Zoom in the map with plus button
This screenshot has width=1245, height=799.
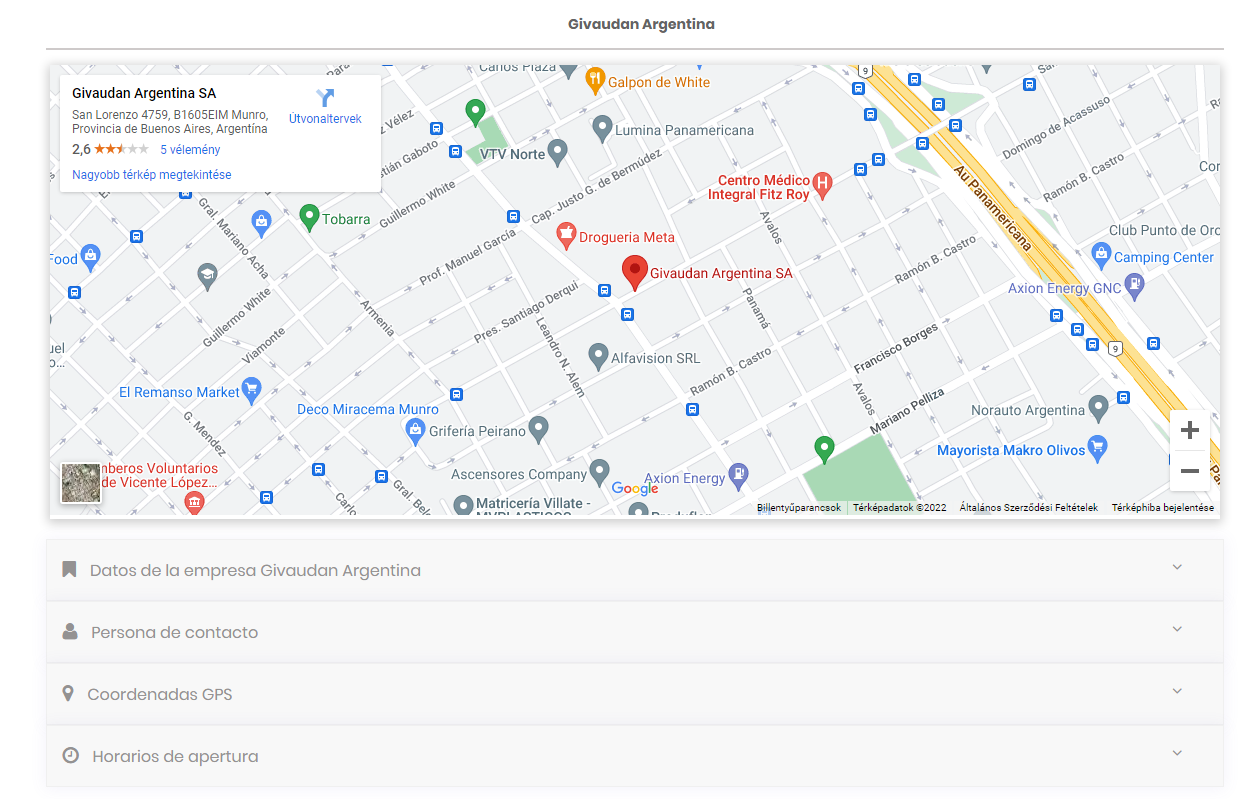point(1189,431)
